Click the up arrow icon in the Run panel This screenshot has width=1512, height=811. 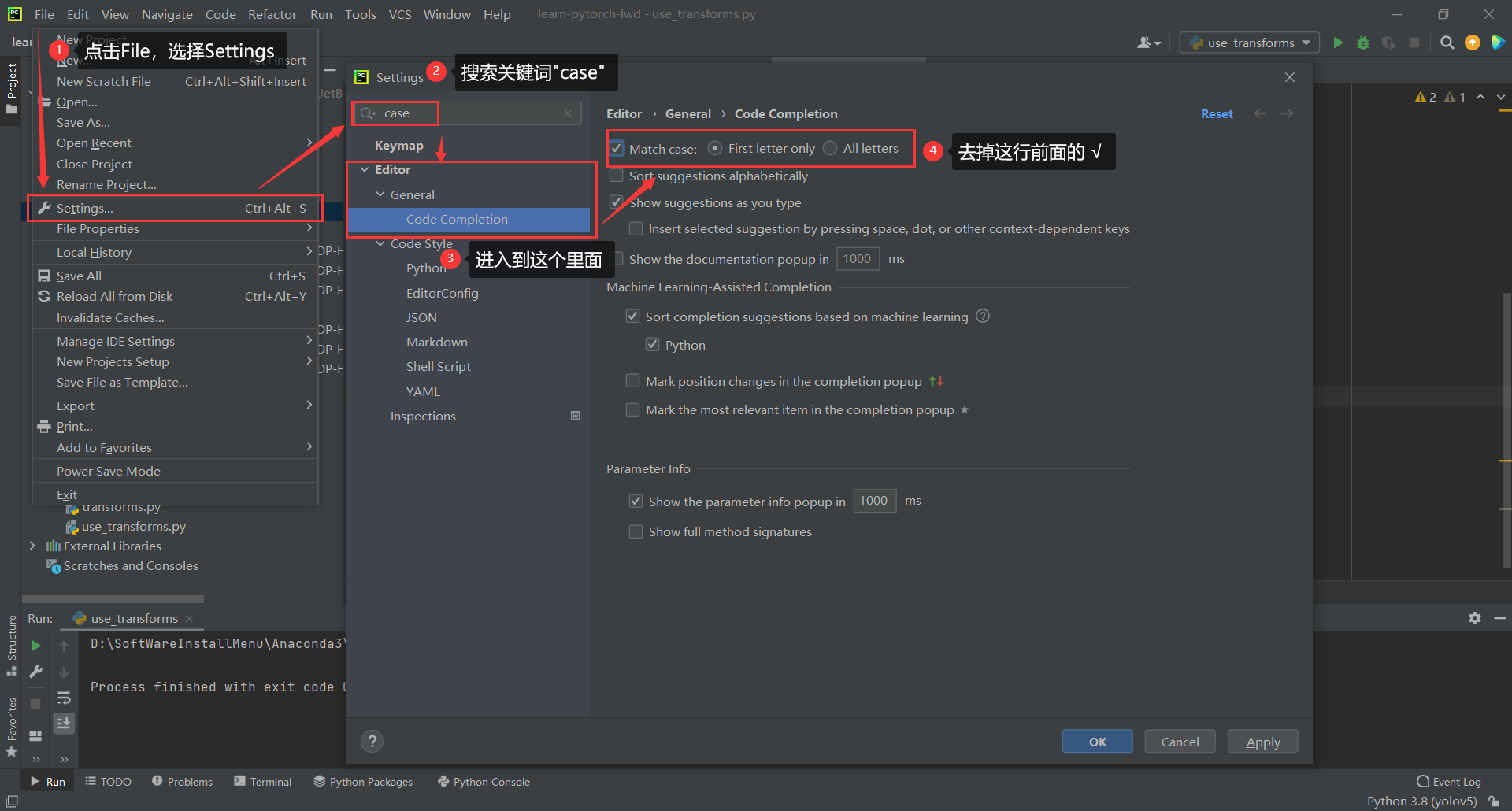click(x=64, y=646)
